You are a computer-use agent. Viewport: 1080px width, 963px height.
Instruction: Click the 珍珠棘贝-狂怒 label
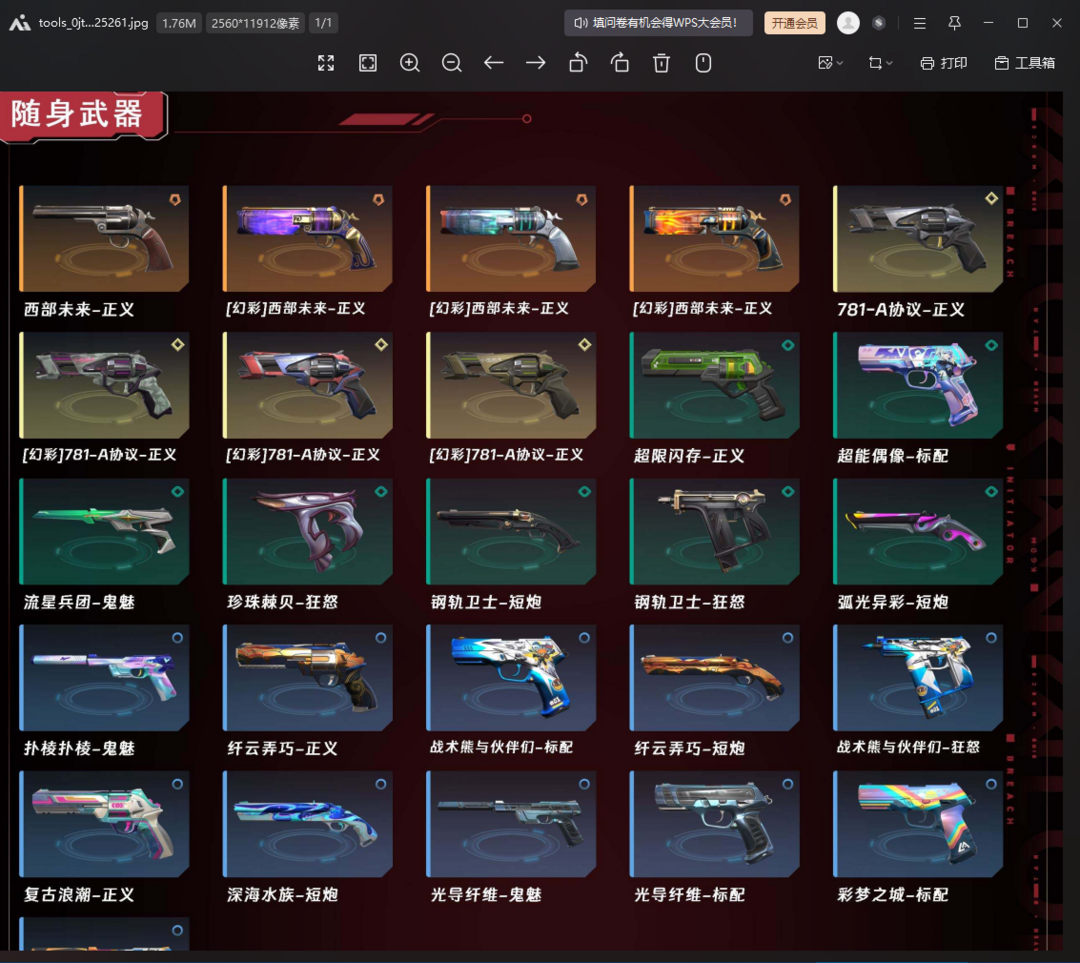[x=282, y=602]
